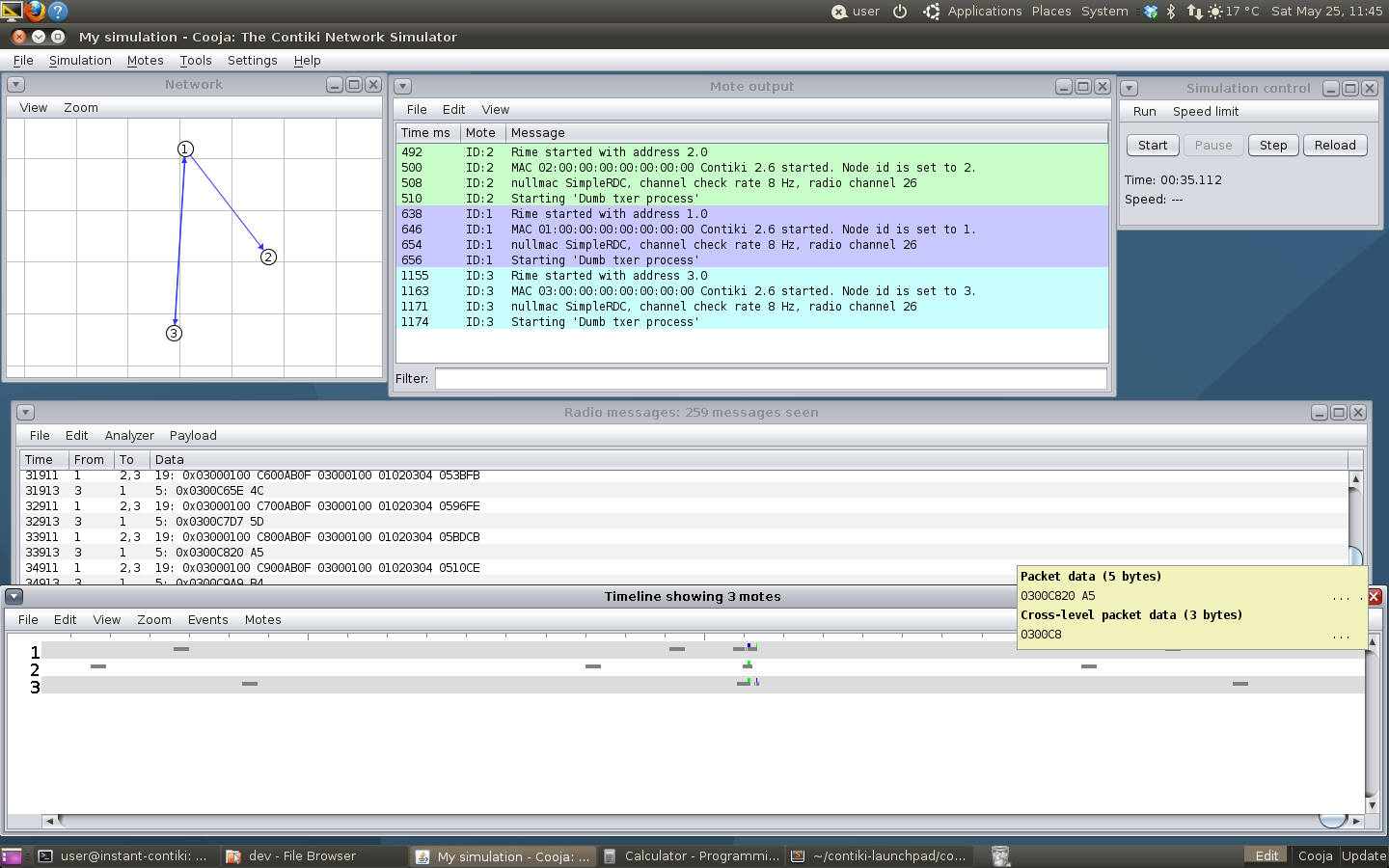Select mote node 2 in Network view
This screenshot has height=868, width=1389.
pyautogui.click(x=268, y=257)
